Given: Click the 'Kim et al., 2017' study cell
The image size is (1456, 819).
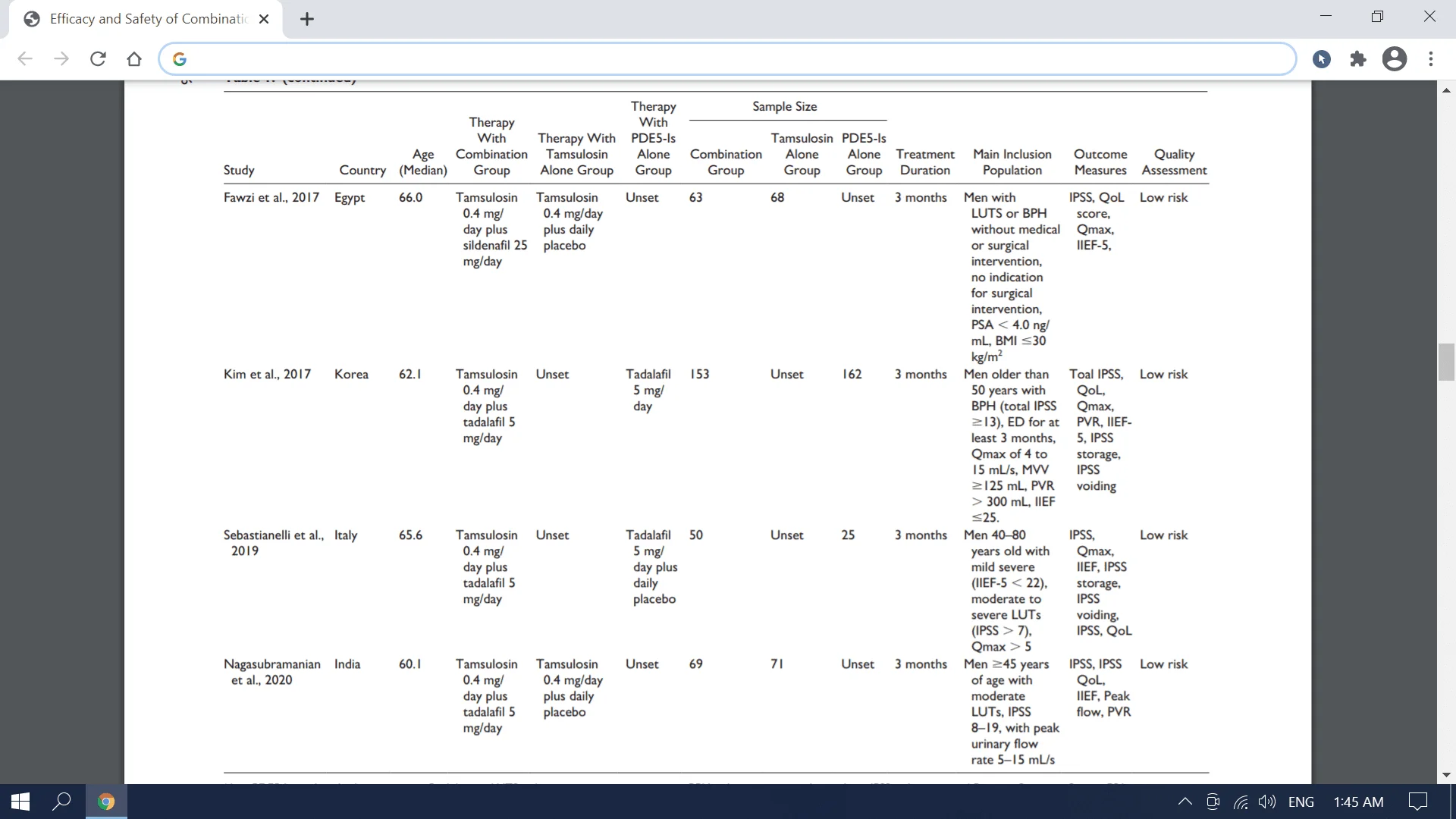Looking at the screenshot, I should coord(267,374).
